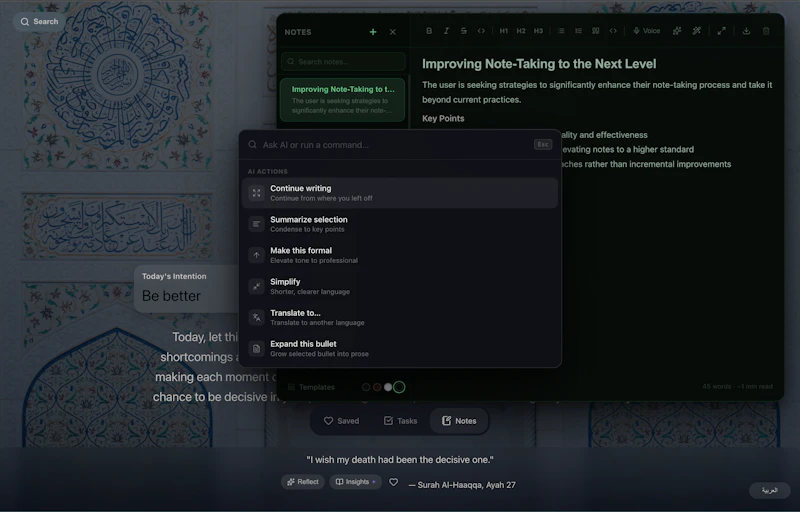The height and width of the screenshot is (512, 800).
Task: Open Insights for the verse
Action: point(355,482)
